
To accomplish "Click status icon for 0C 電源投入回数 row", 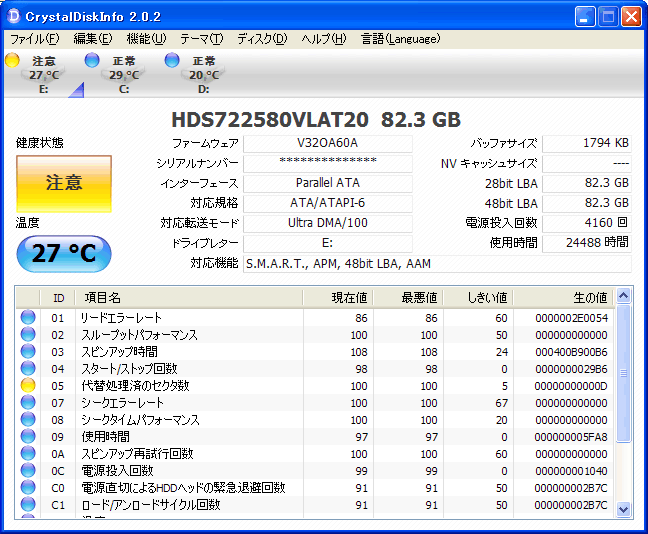I will (x=28, y=470).
